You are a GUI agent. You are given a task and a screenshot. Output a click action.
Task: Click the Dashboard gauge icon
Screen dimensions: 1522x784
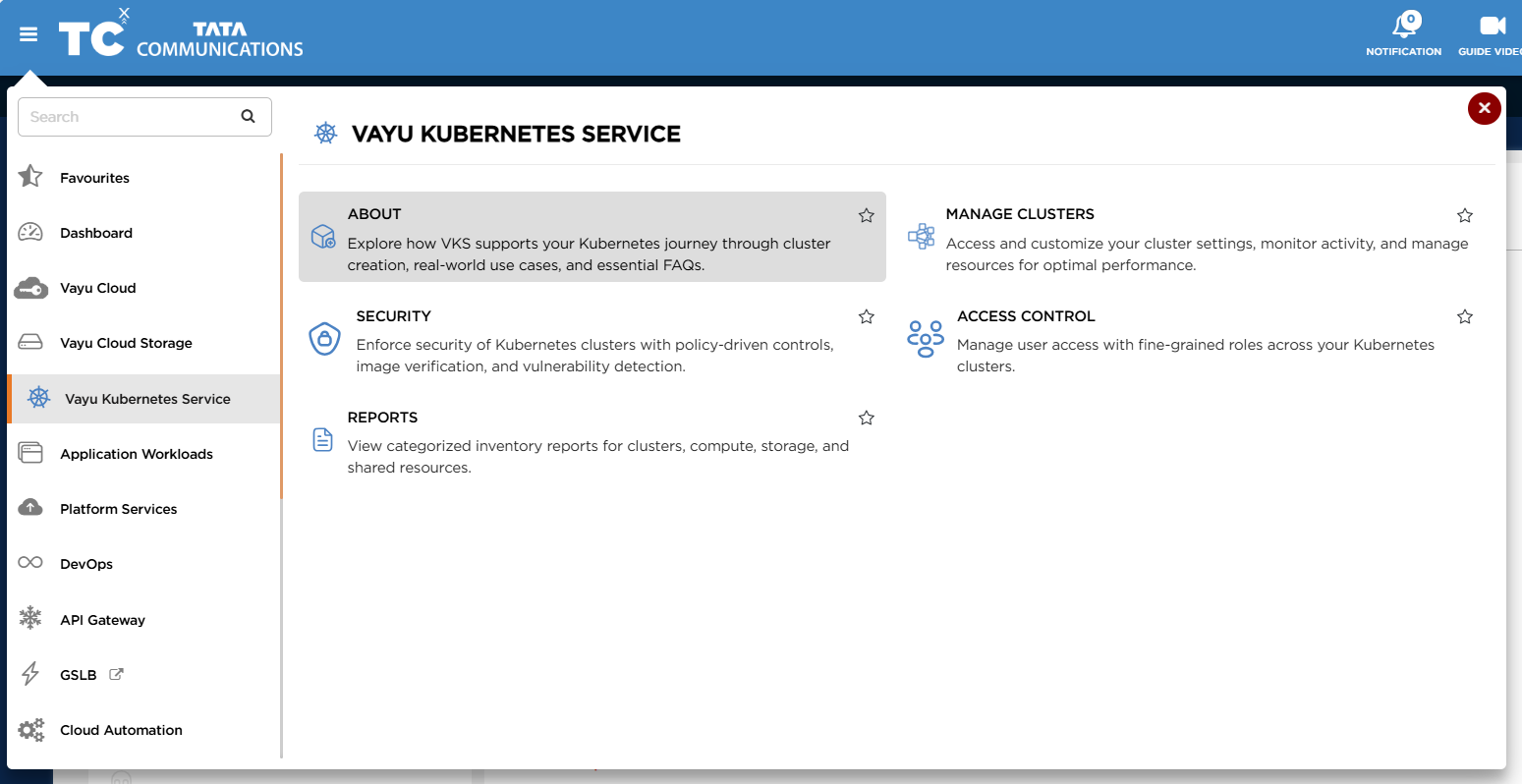pyautogui.click(x=30, y=232)
